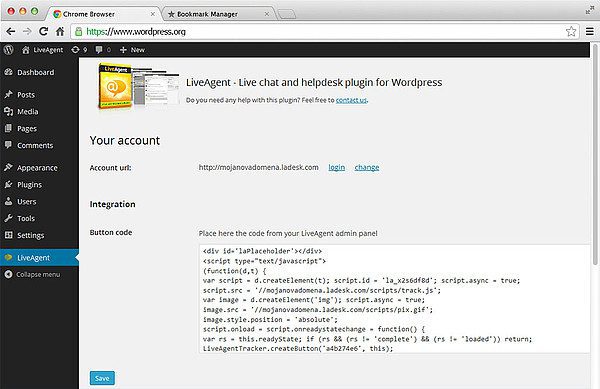The width and height of the screenshot is (600, 389).
Task: Click the 'Place here the code' hint text
Action: [x=288, y=233]
